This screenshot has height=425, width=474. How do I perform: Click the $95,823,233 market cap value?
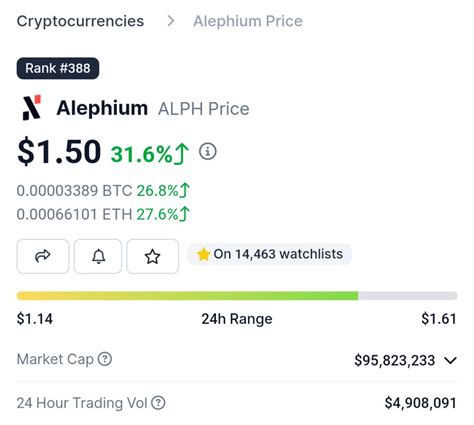[395, 360]
